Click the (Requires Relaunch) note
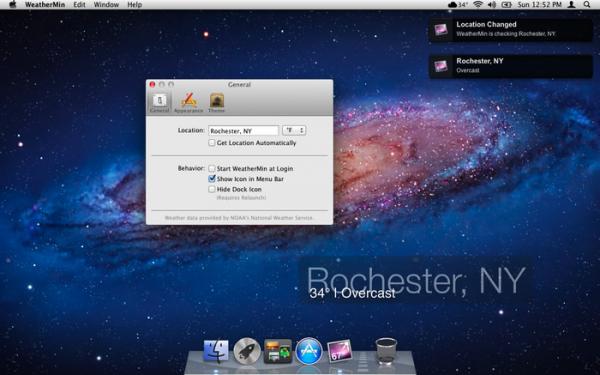The height and width of the screenshot is (375, 600). 241,198
